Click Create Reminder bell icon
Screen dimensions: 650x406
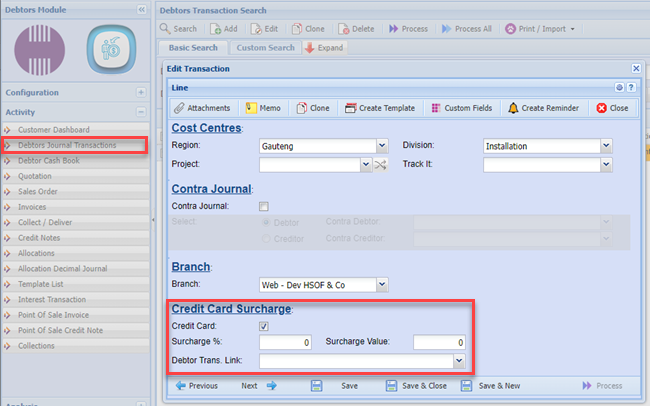pos(513,108)
